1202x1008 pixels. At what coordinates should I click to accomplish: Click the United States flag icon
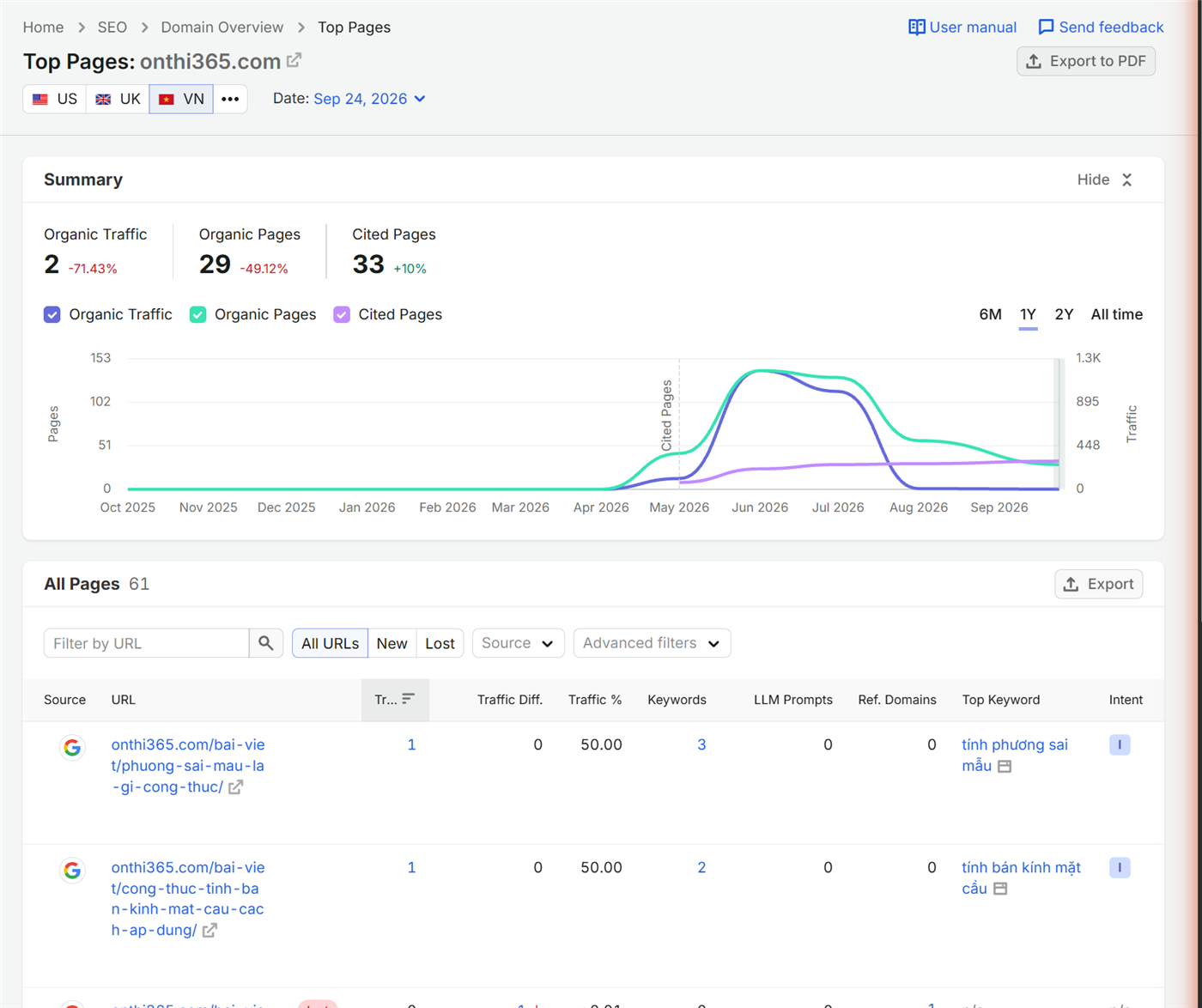click(40, 100)
